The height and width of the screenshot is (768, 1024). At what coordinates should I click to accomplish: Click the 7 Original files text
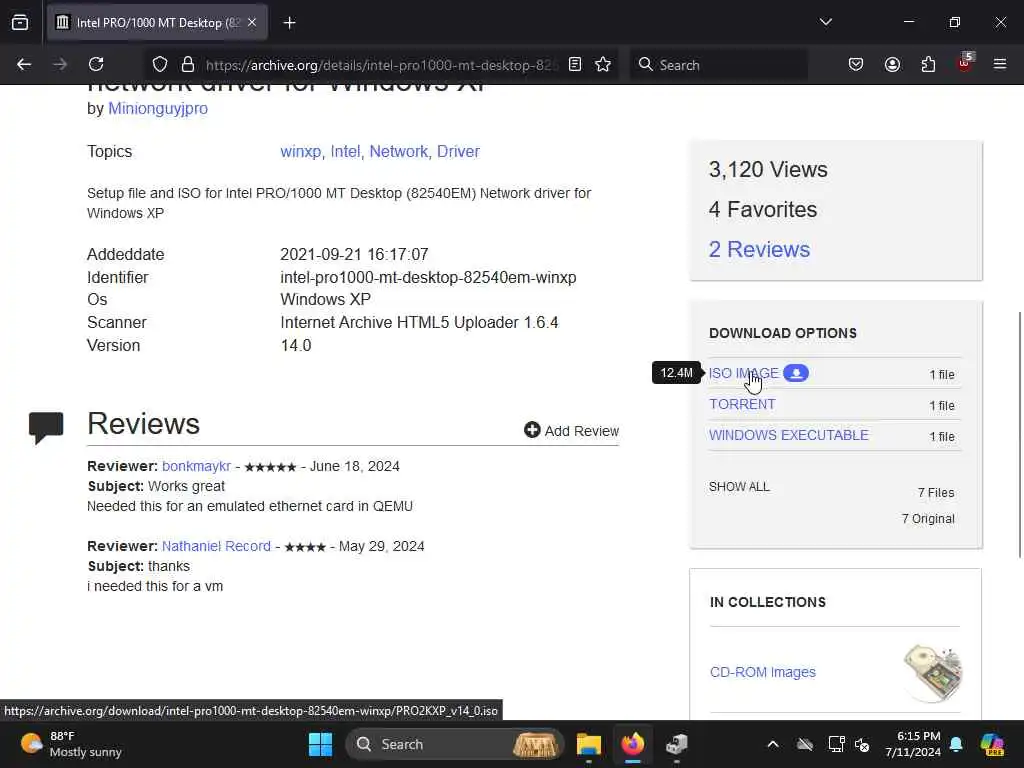928,519
